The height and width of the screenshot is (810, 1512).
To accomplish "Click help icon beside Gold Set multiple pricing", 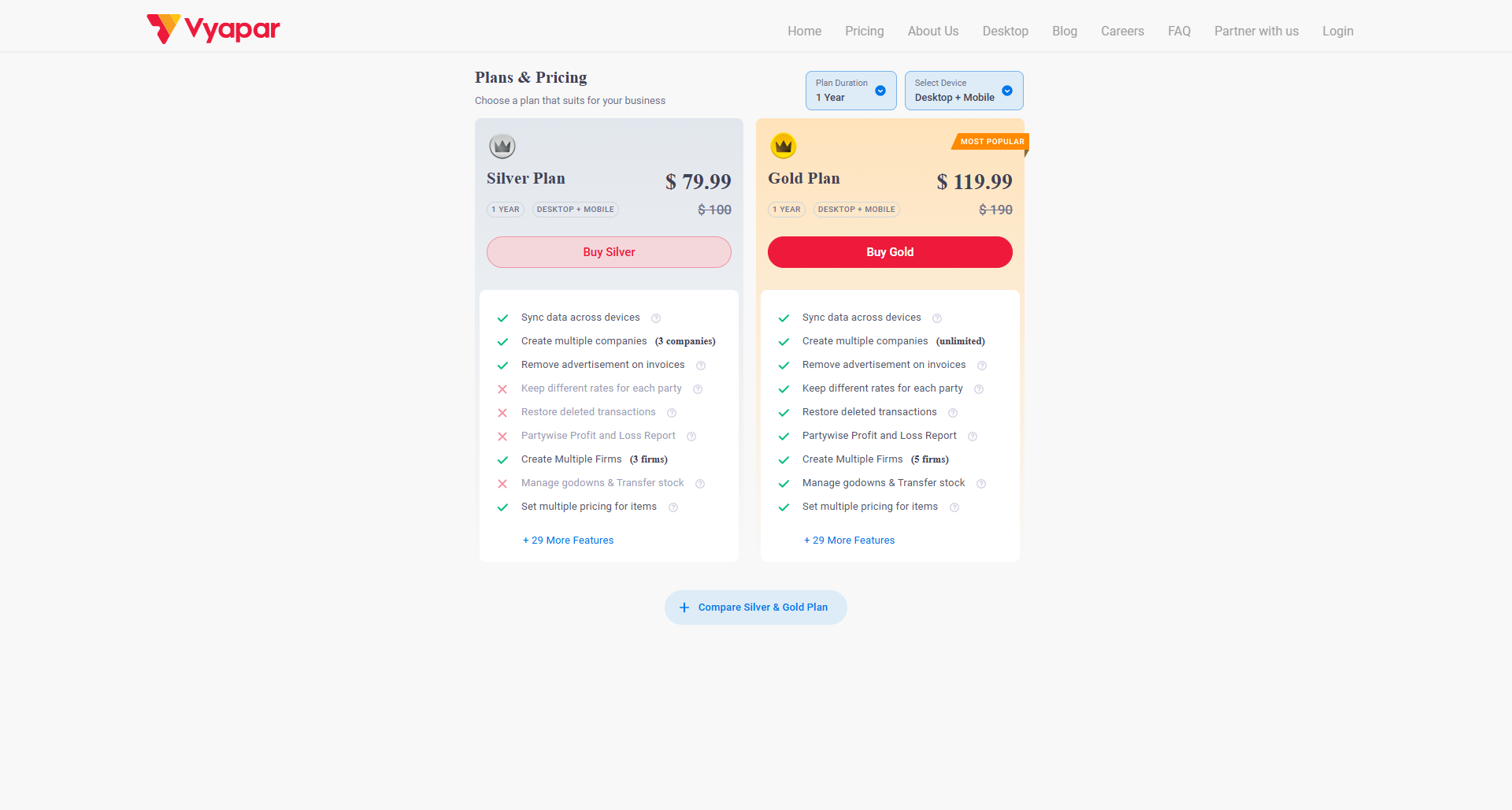I will click(954, 507).
